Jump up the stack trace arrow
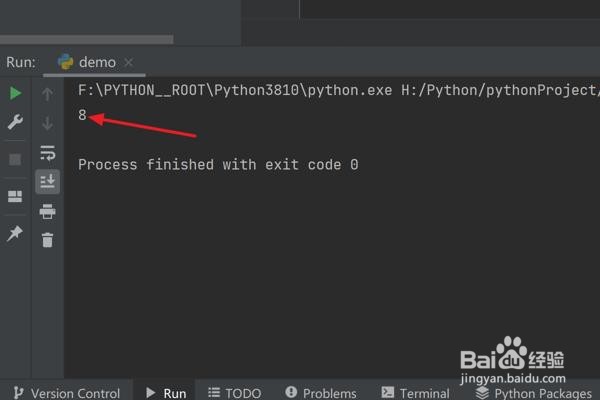Viewport: 600px width, 400px height. tap(47, 94)
